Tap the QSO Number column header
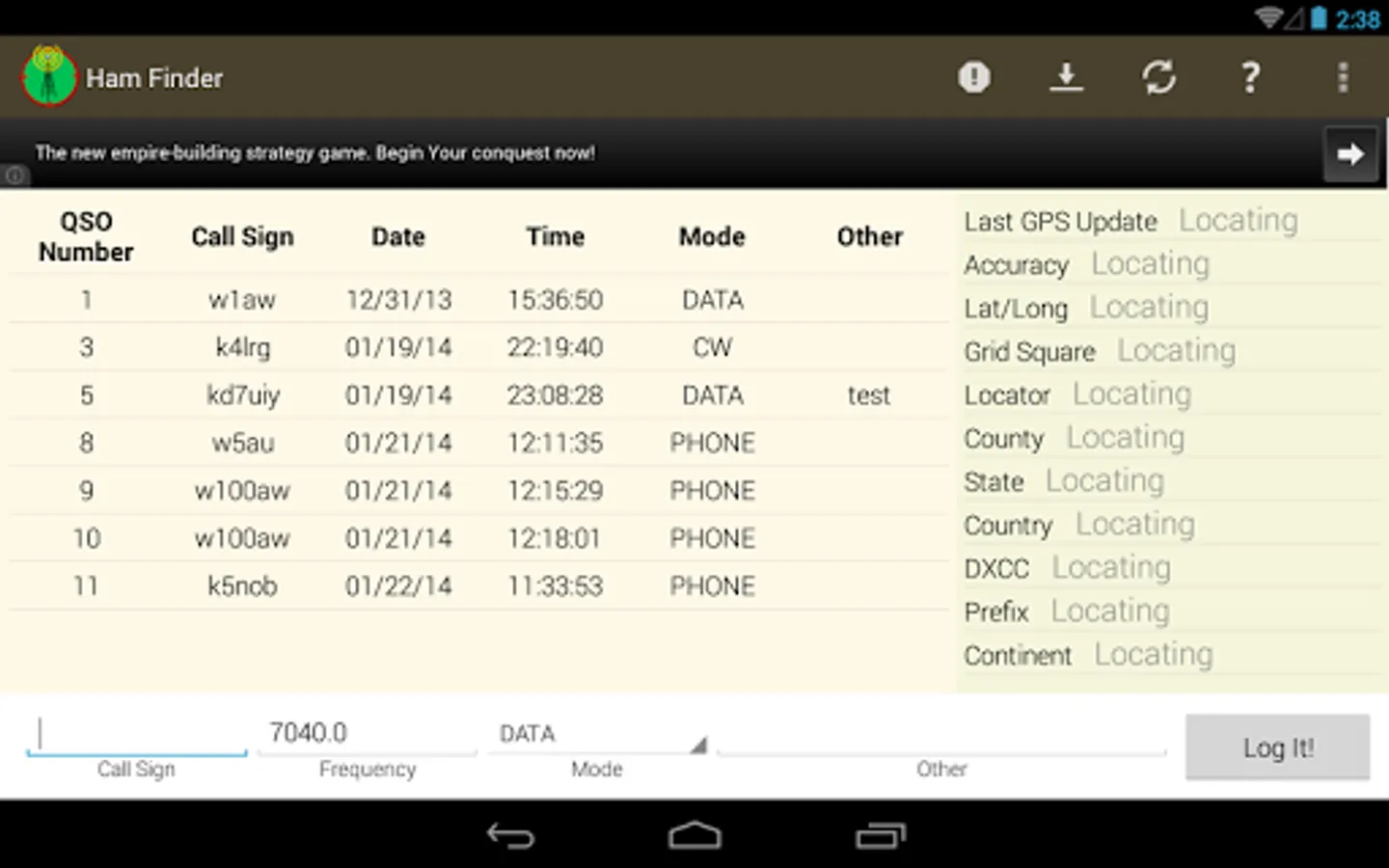Image resolution: width=1389 pixels, height=868 pixels. point(86,236)
